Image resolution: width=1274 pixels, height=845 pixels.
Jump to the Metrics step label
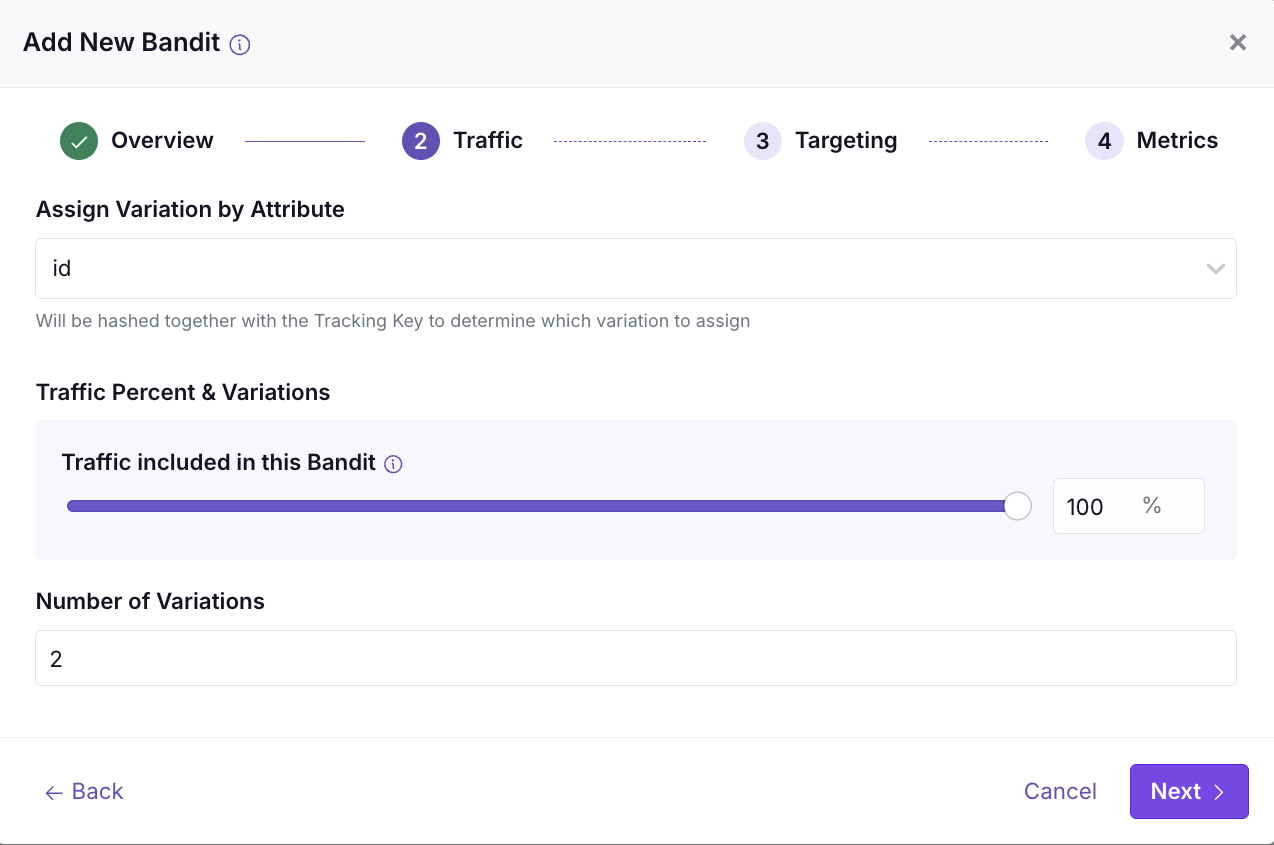(1177, 141)
